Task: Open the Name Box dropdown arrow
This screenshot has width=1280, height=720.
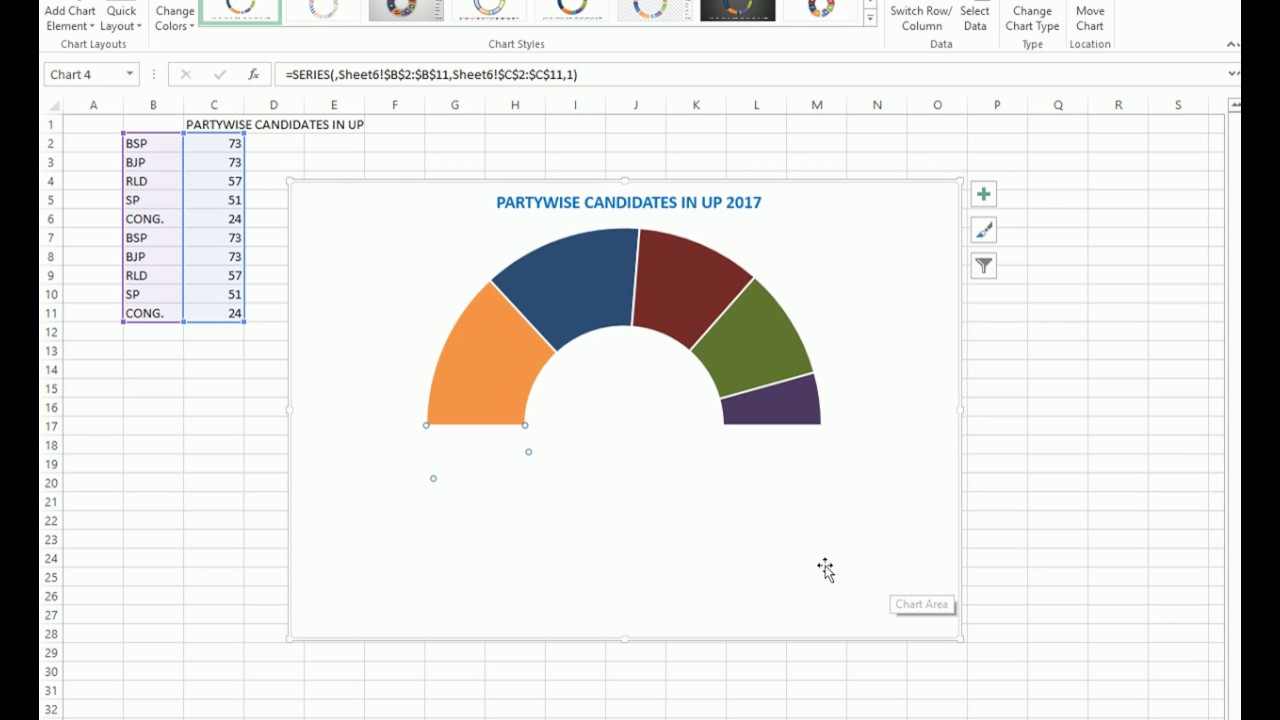Action: (130, 74)
